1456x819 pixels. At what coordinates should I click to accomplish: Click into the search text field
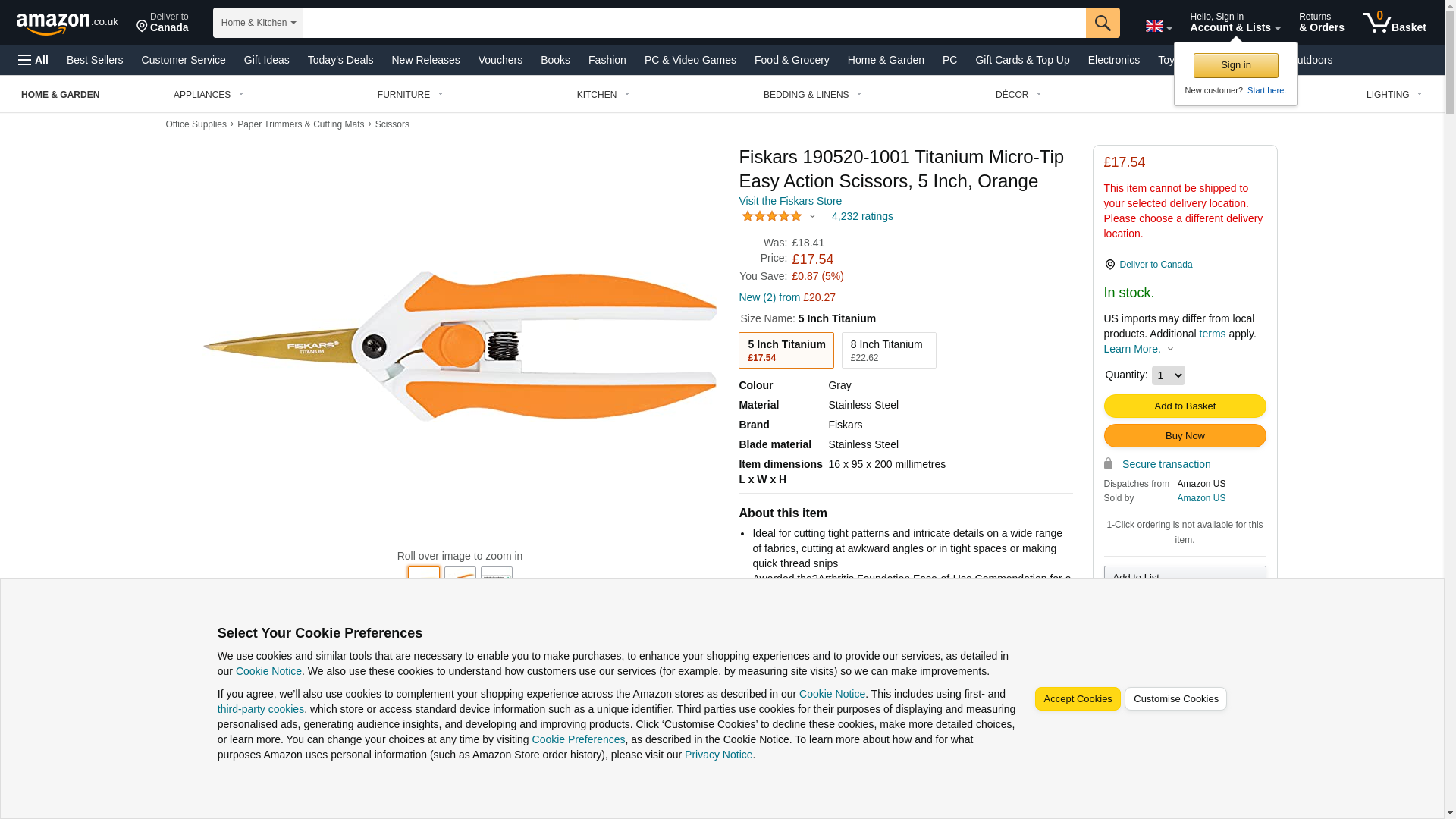tap(693, 23)
